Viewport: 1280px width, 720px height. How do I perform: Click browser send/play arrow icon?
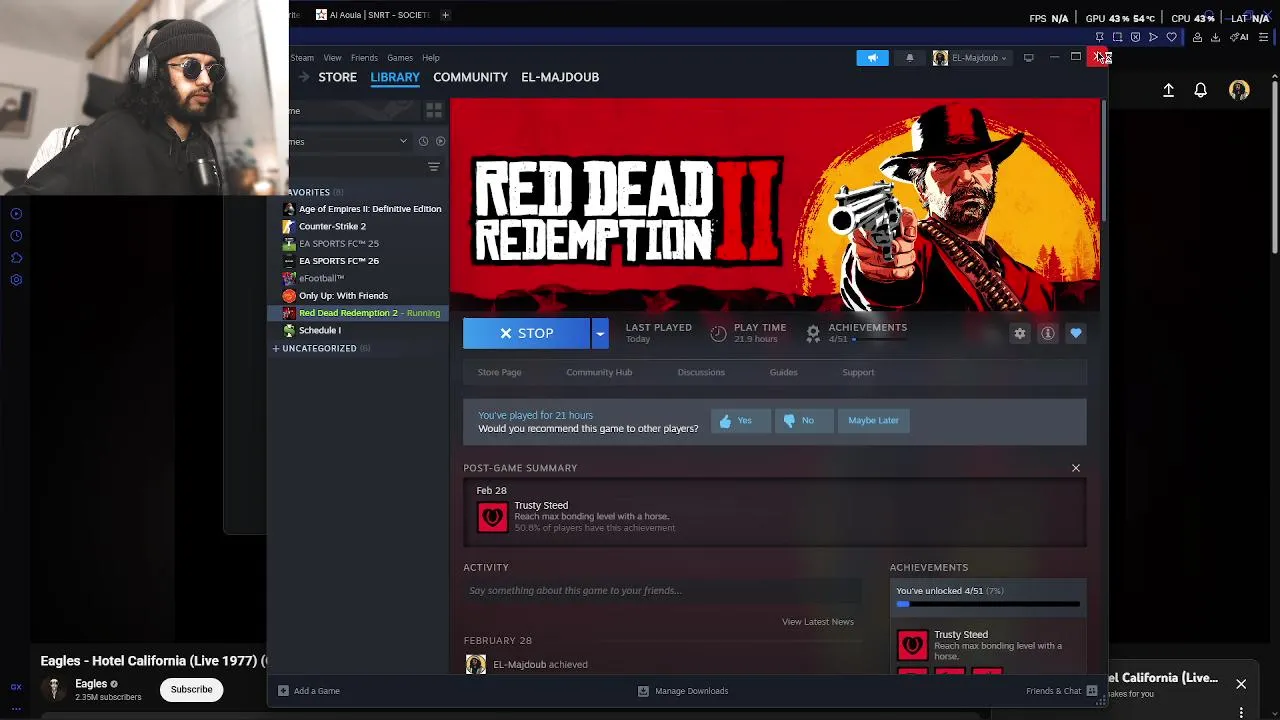1153,37
